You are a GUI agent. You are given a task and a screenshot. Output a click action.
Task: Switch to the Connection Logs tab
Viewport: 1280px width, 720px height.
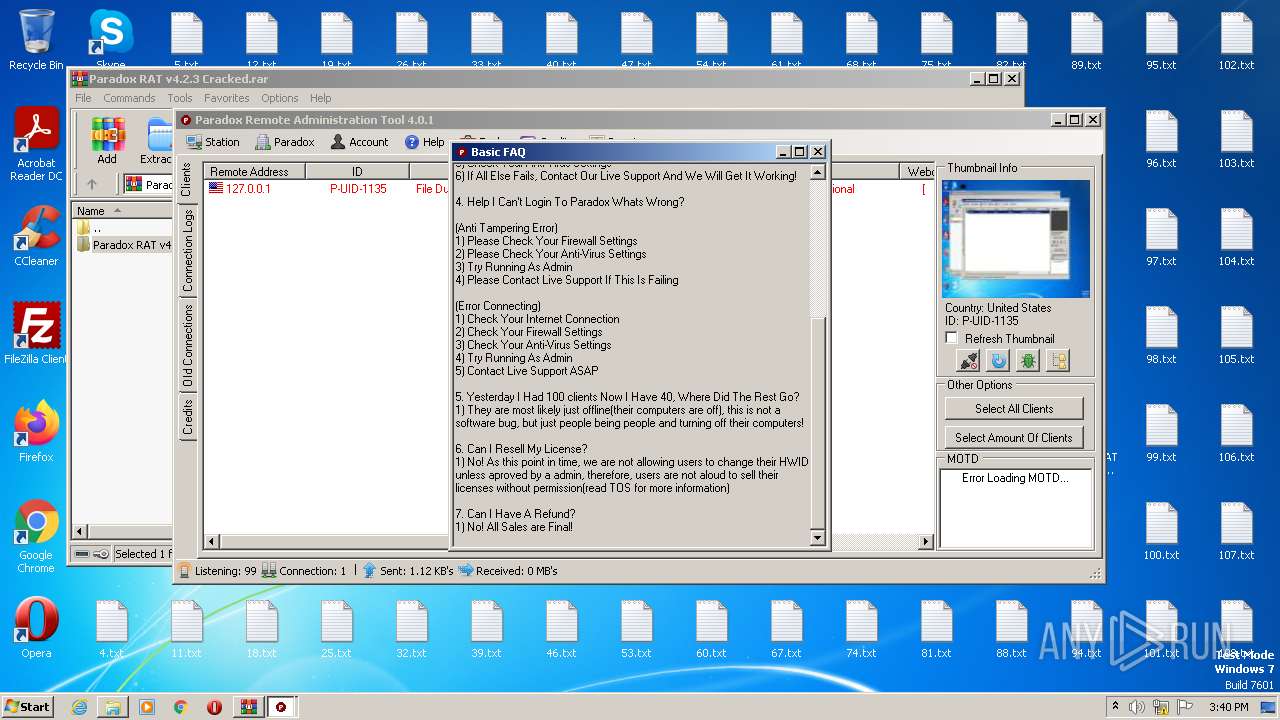click(x=187, y=250)
